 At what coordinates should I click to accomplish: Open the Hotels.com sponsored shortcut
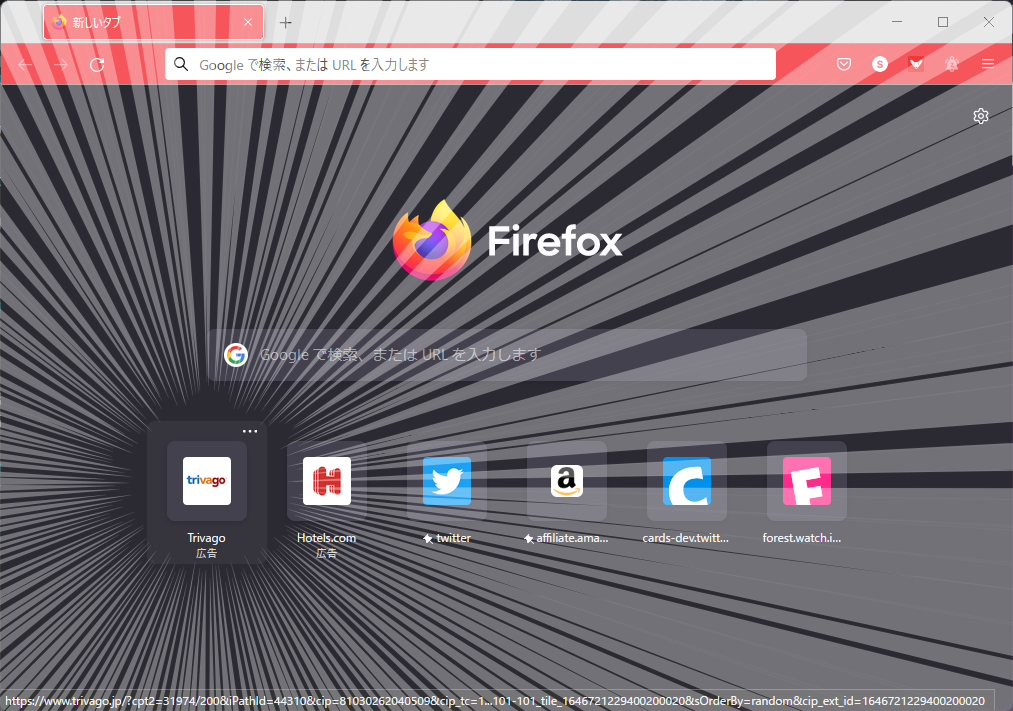326,481
